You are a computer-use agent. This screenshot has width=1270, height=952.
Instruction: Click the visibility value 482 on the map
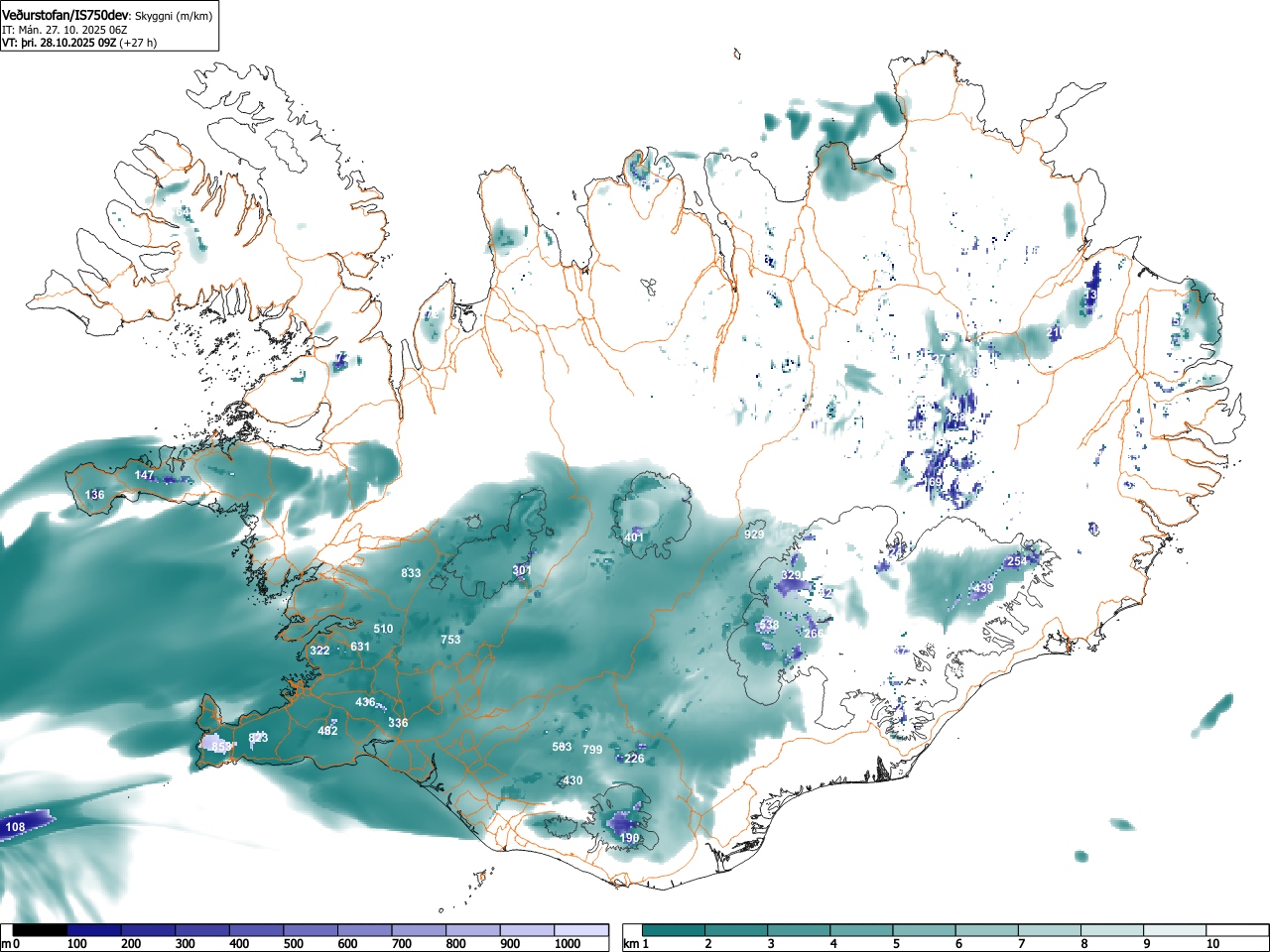pos(327,731)
